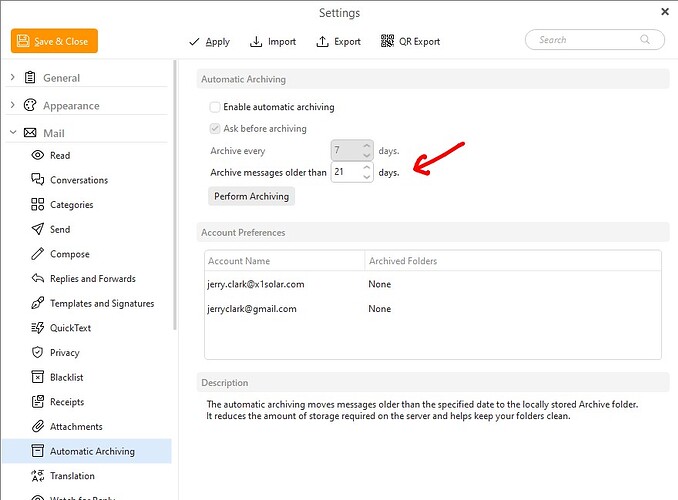
Task: Expand the General settings section
Action: pyautogui.click(x=12, y=78)
